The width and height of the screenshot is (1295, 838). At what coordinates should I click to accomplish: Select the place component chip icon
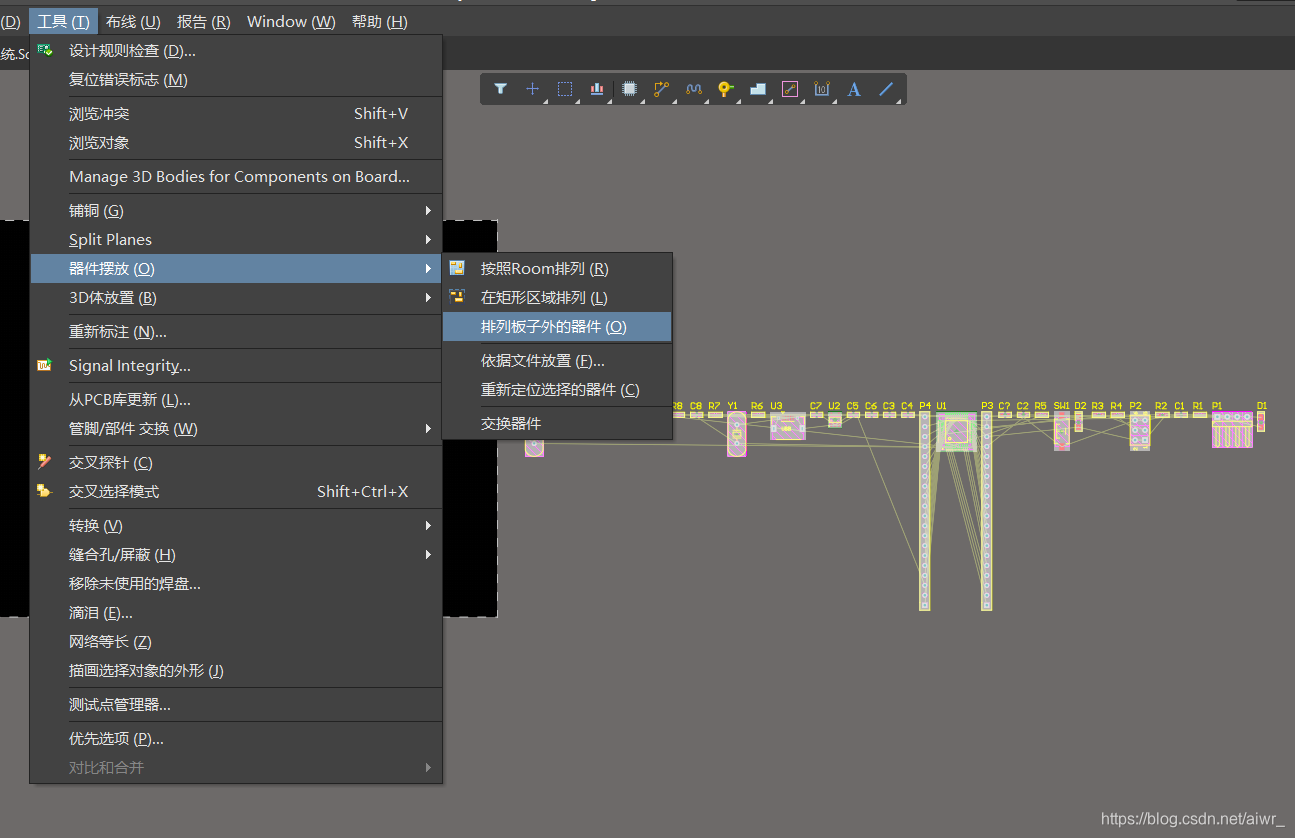click(629, 89)
